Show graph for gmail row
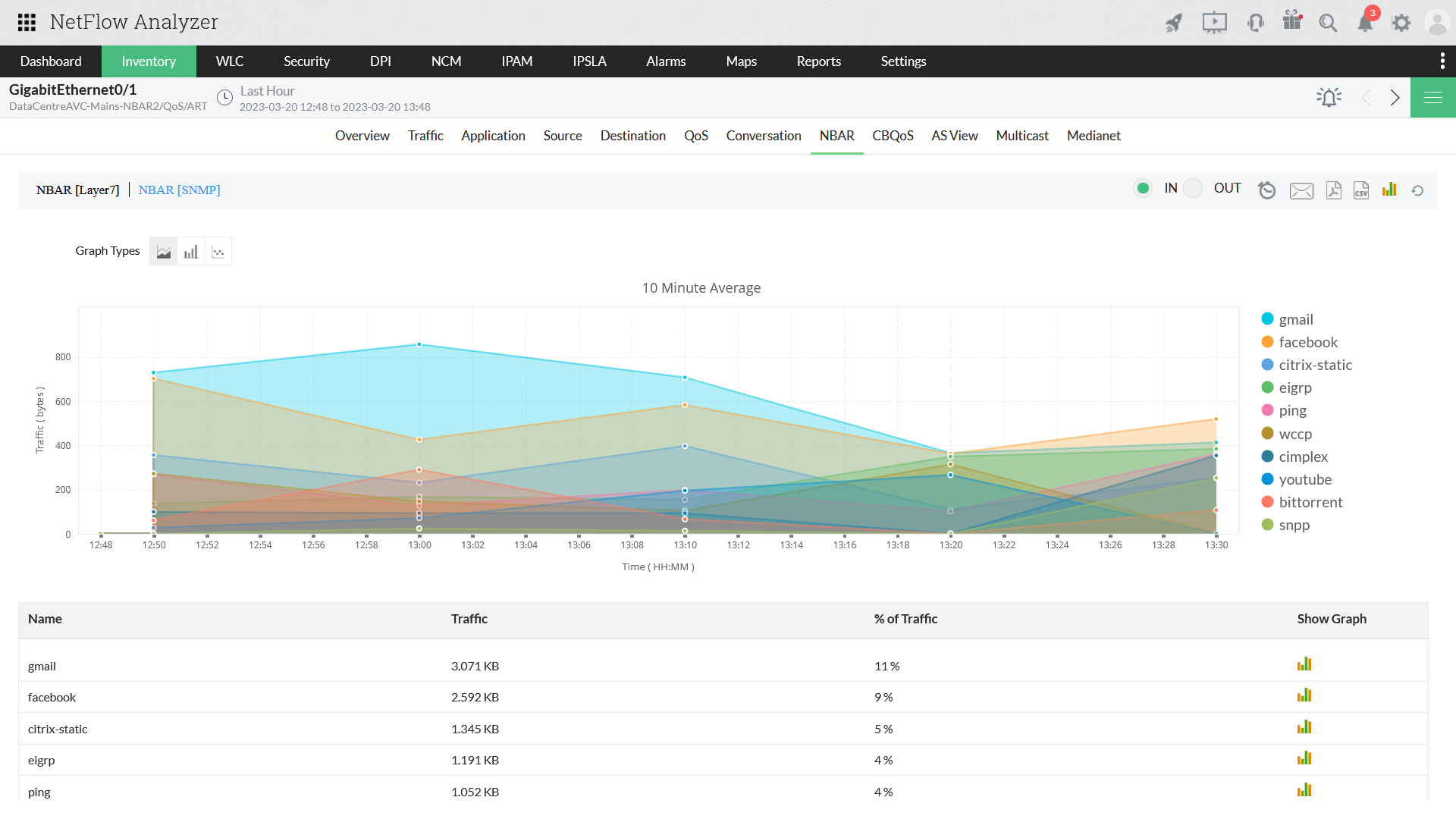This screenshot has width=1456, height=819. [x=1304, y=664]
